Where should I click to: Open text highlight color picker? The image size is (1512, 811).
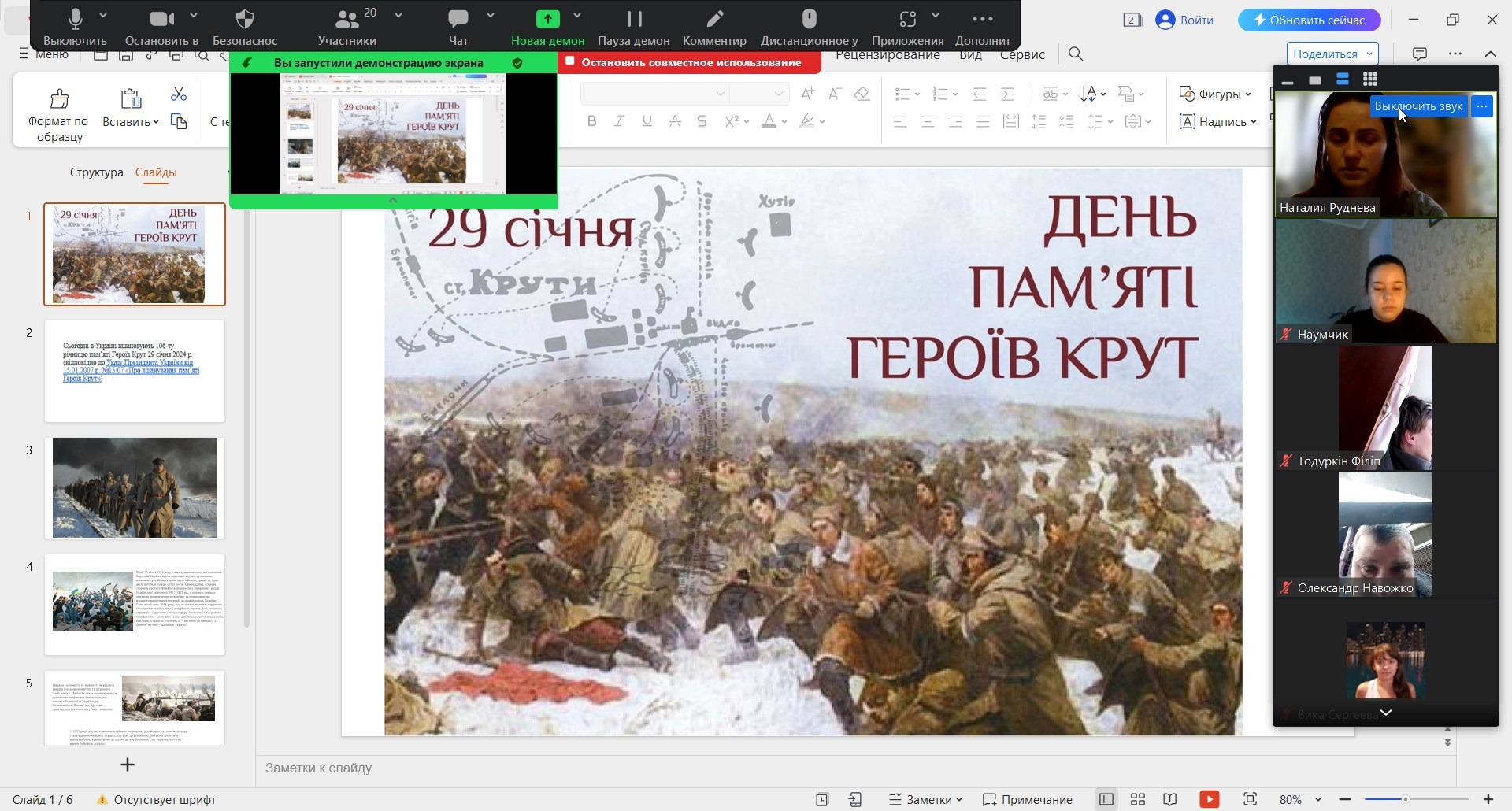807,121
